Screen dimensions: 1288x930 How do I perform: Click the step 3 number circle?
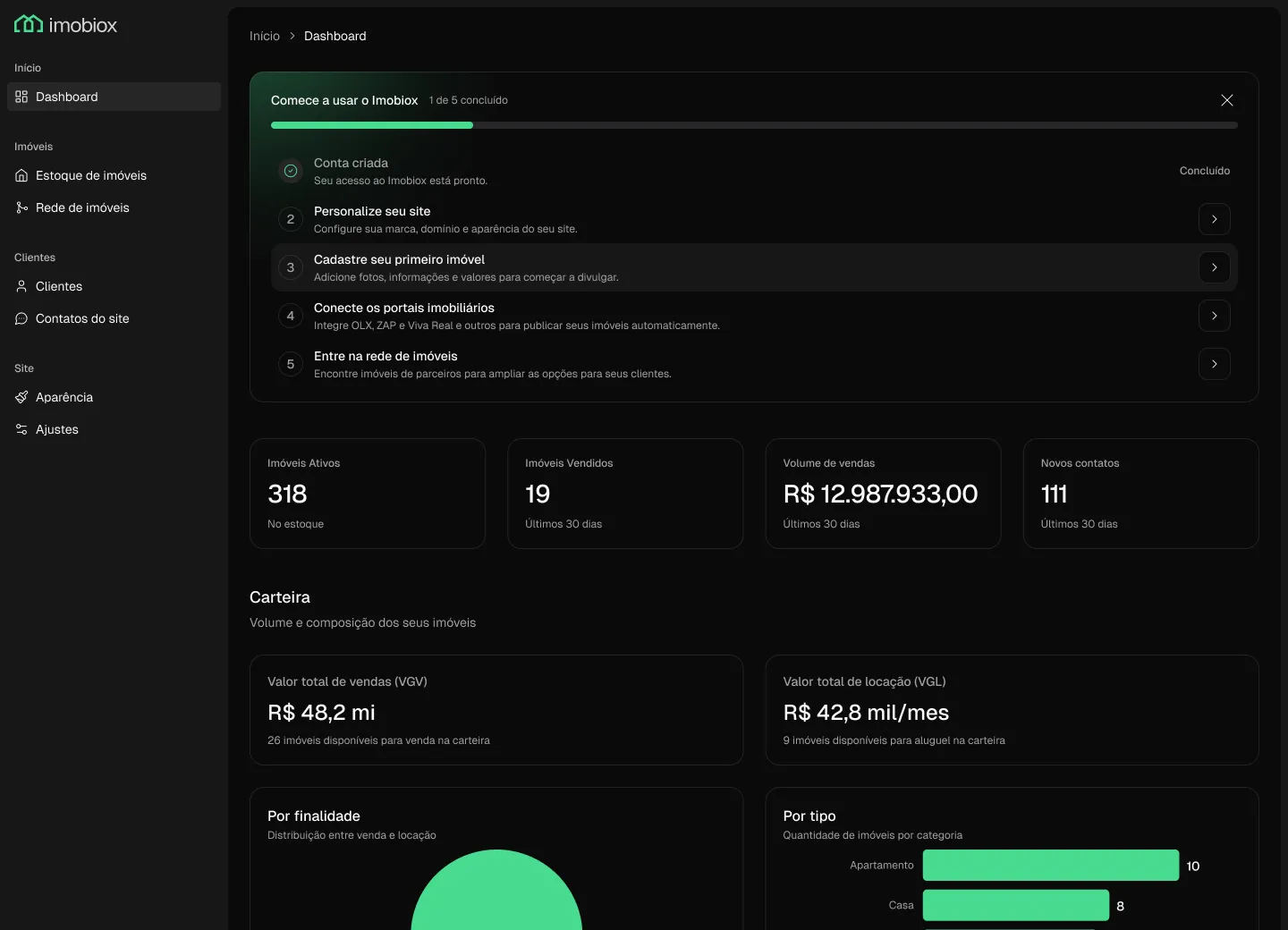(x=291, y=267)
